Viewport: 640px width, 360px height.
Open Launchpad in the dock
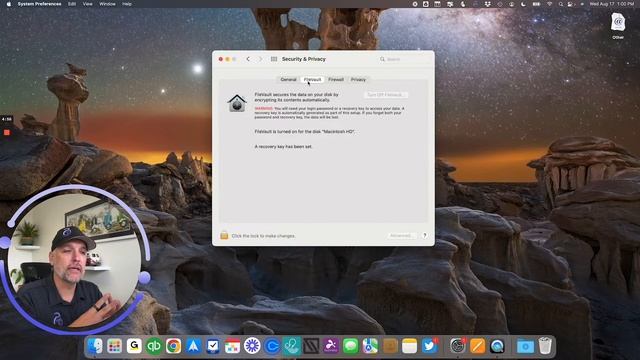coord(115,346)
